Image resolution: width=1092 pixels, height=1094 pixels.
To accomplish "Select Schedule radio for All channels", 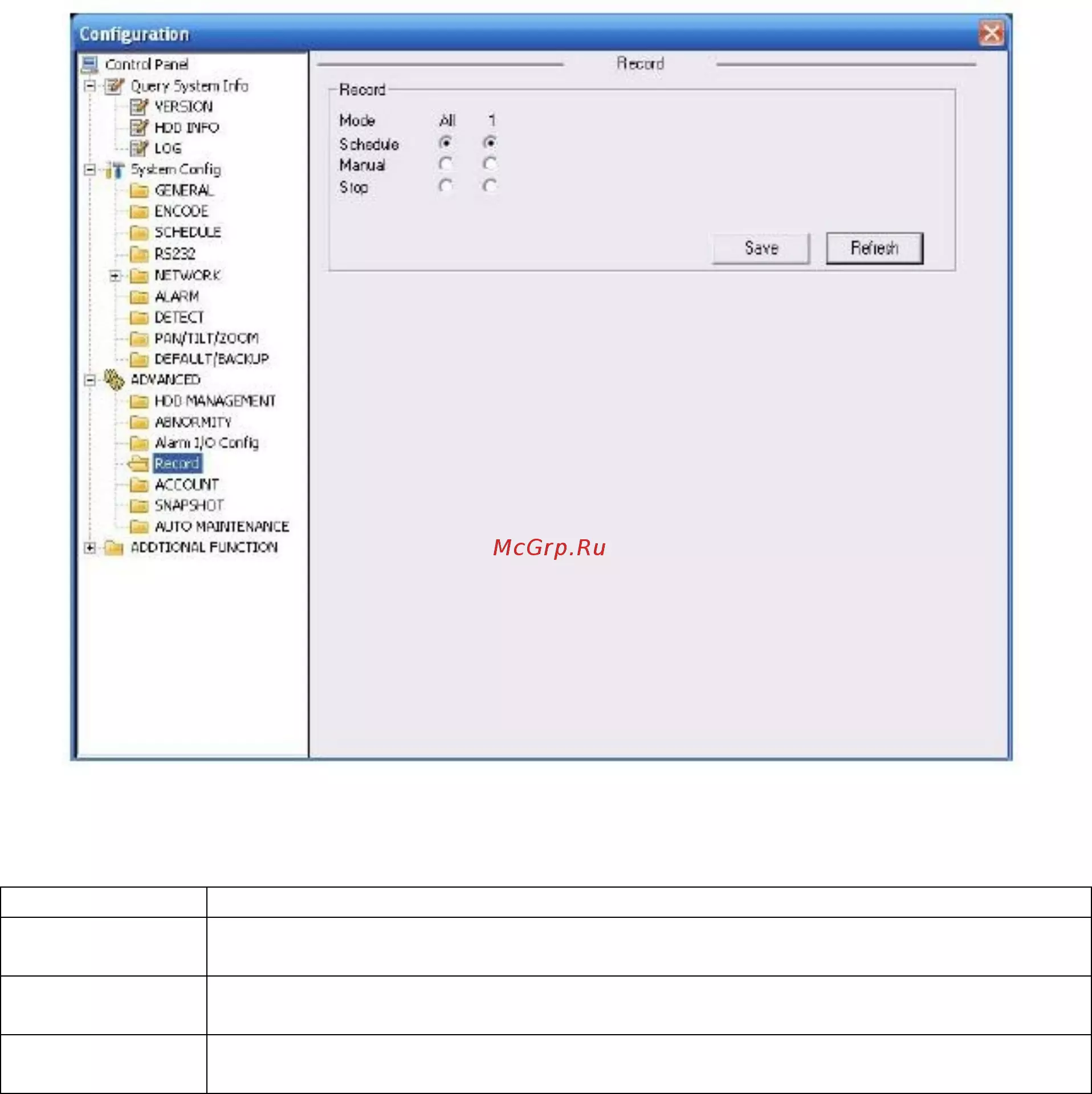I will coord(446,143).
